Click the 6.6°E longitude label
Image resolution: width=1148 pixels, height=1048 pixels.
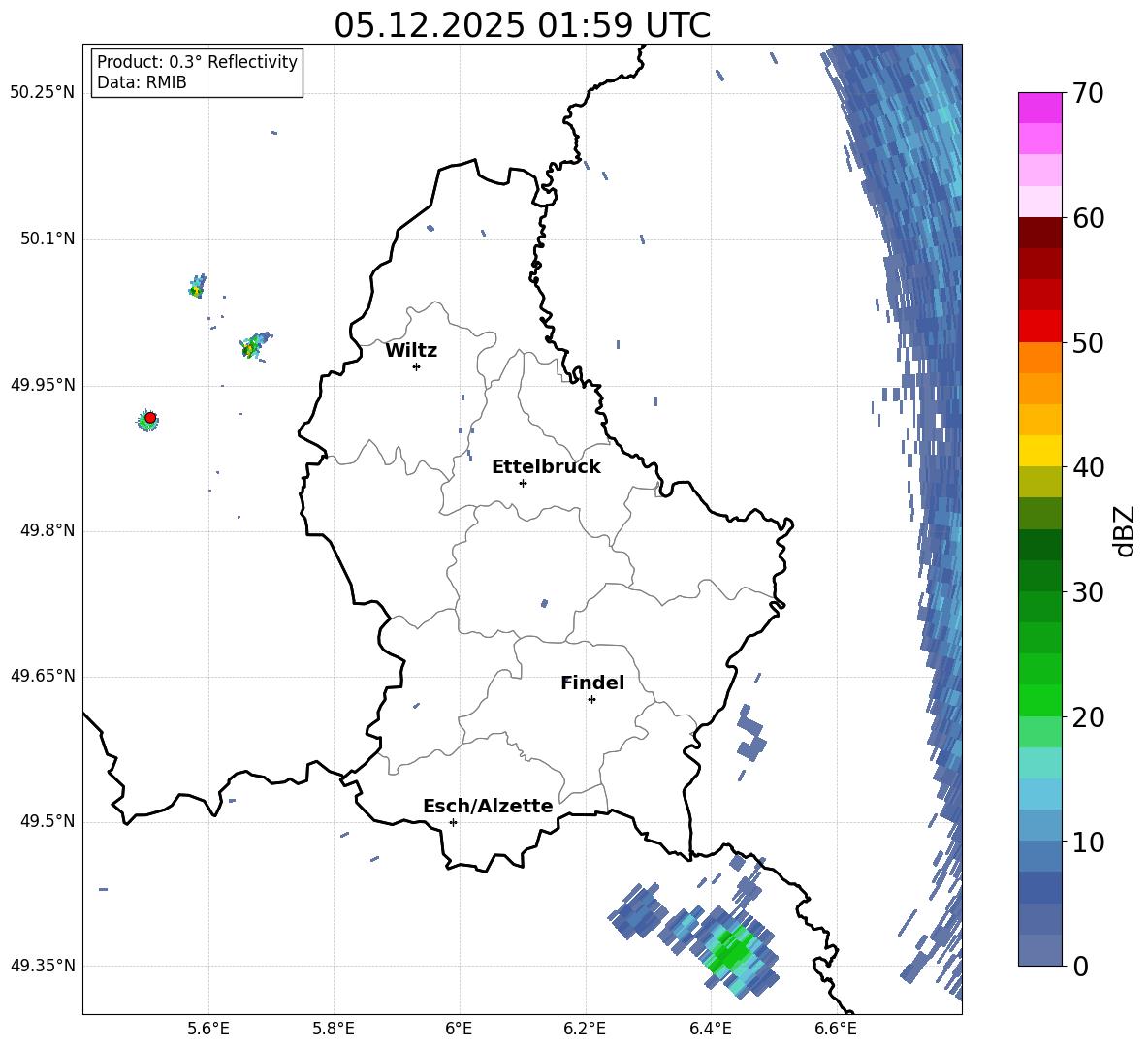pyautogui.click(x=836, y=1029)
